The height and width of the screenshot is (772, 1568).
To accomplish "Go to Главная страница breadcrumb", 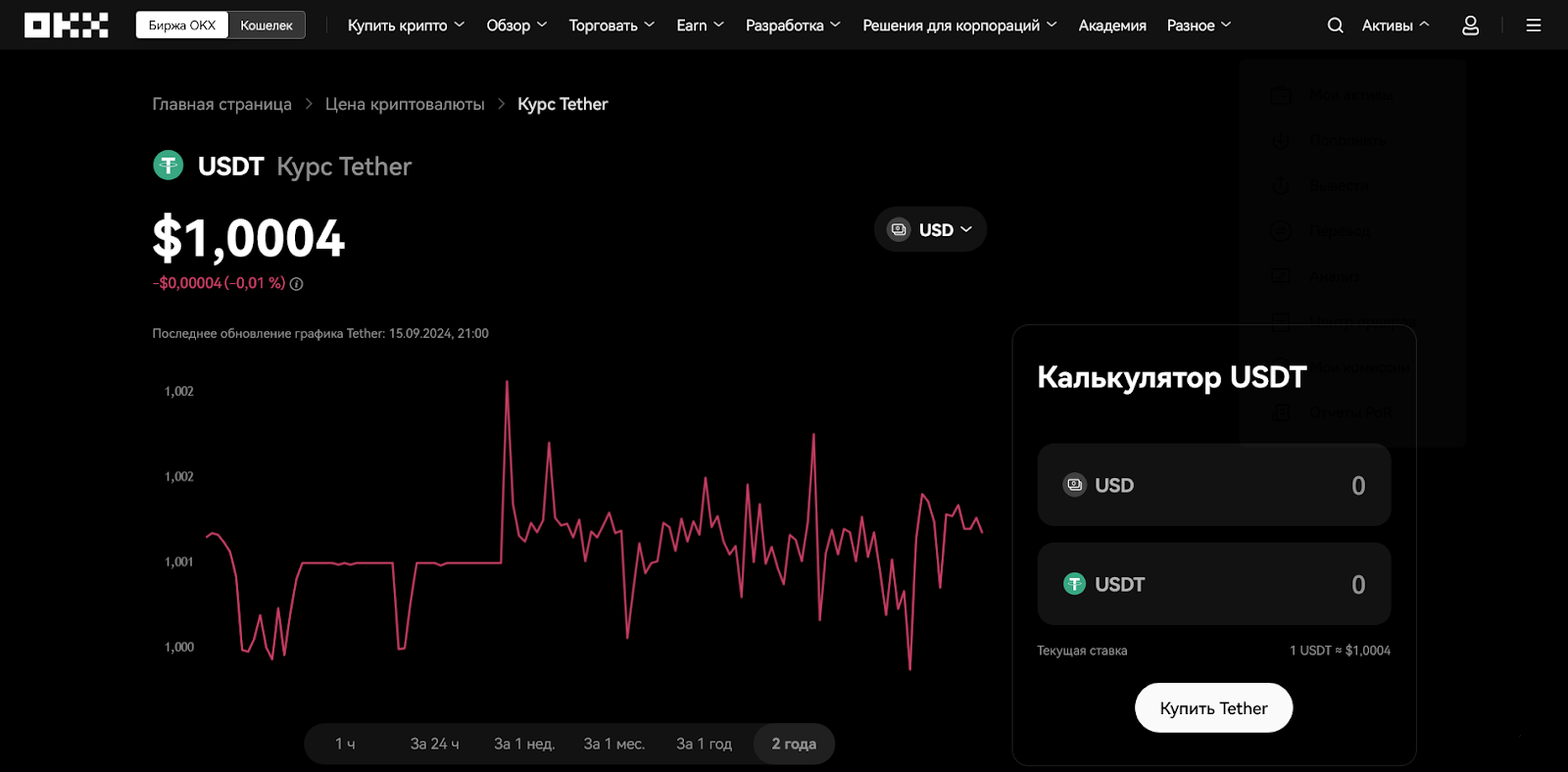I will click(x=221, y=104).
